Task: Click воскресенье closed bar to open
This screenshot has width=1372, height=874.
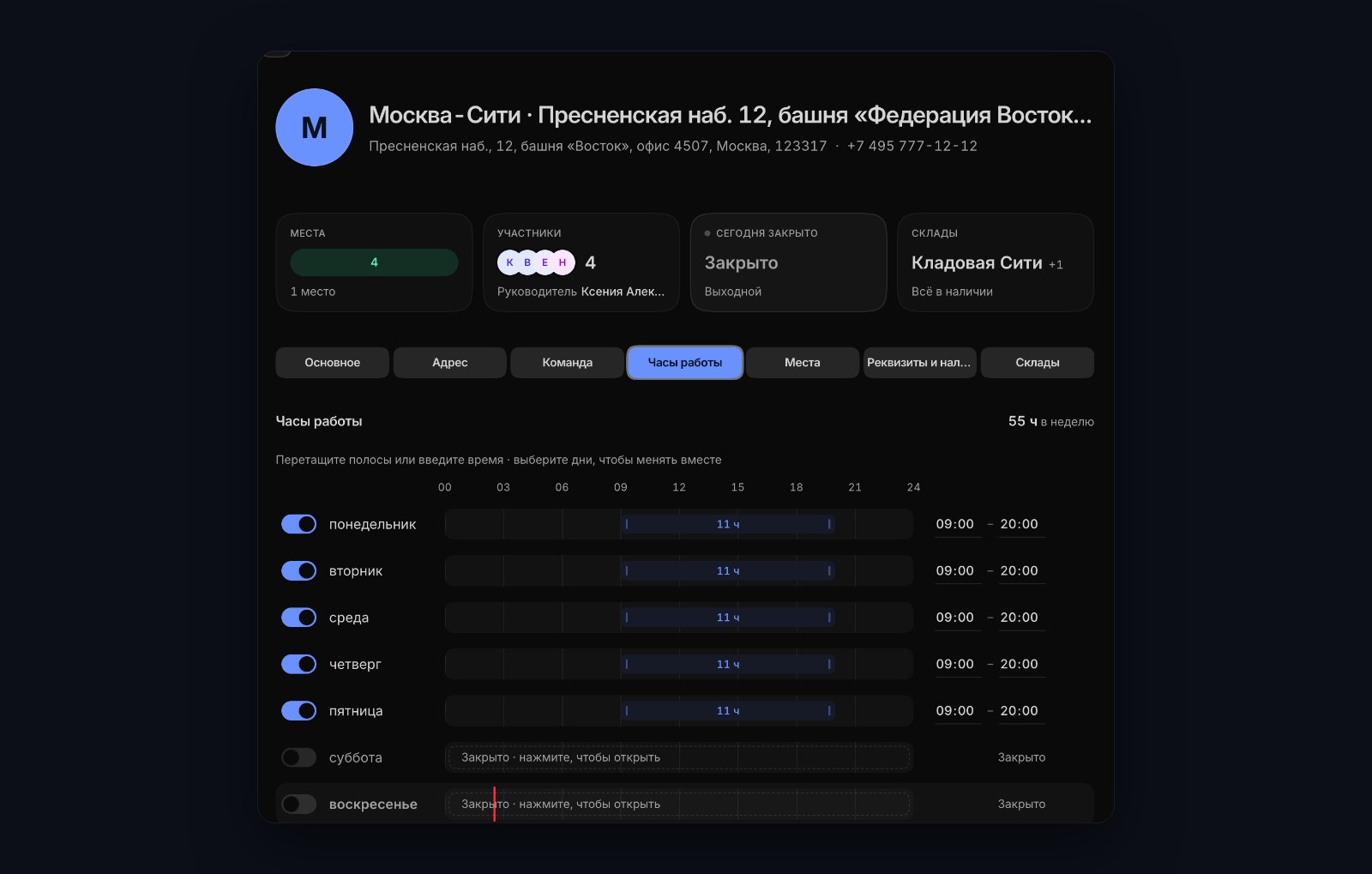Action: [679, 804]
